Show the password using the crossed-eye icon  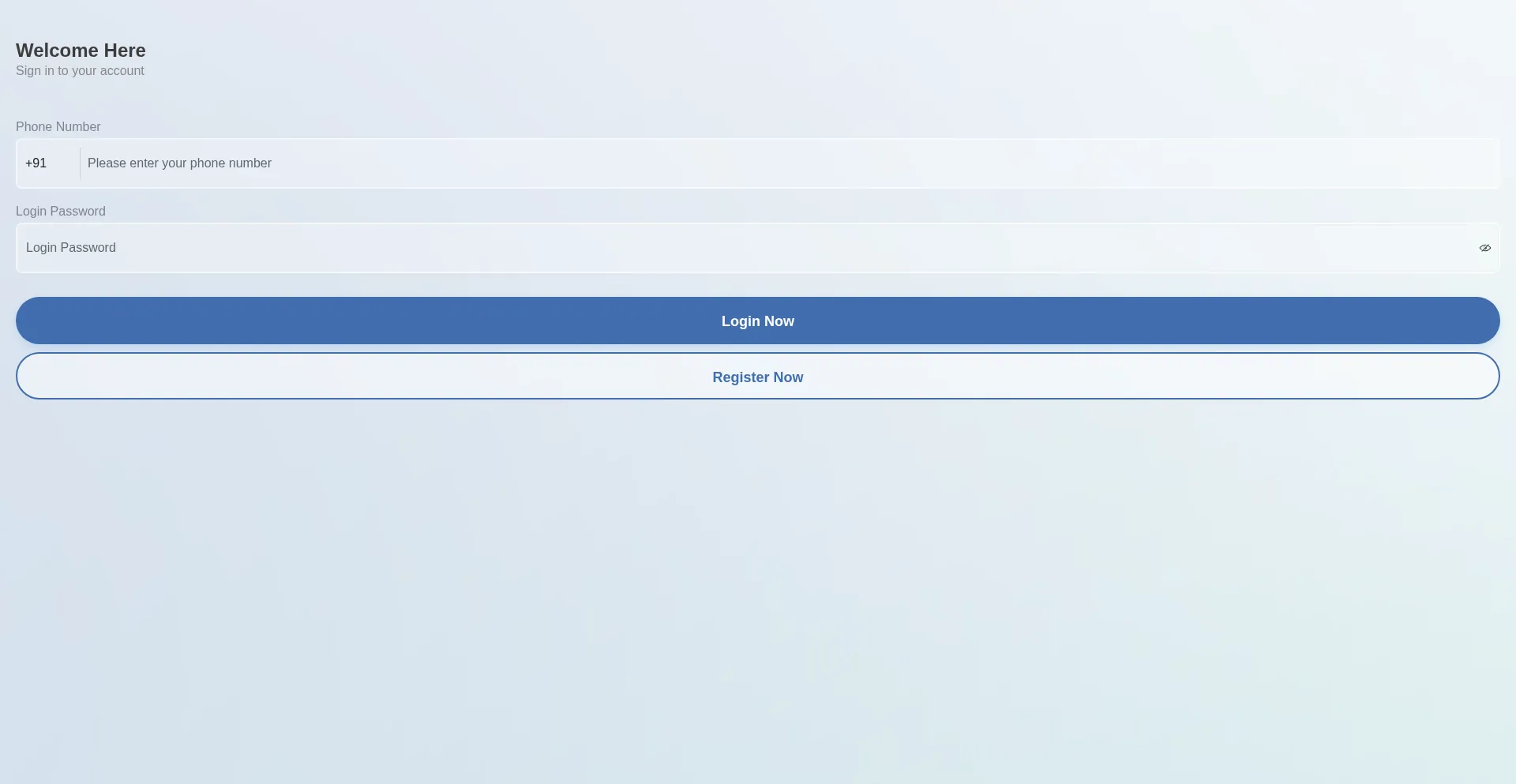coord(1484,248)
